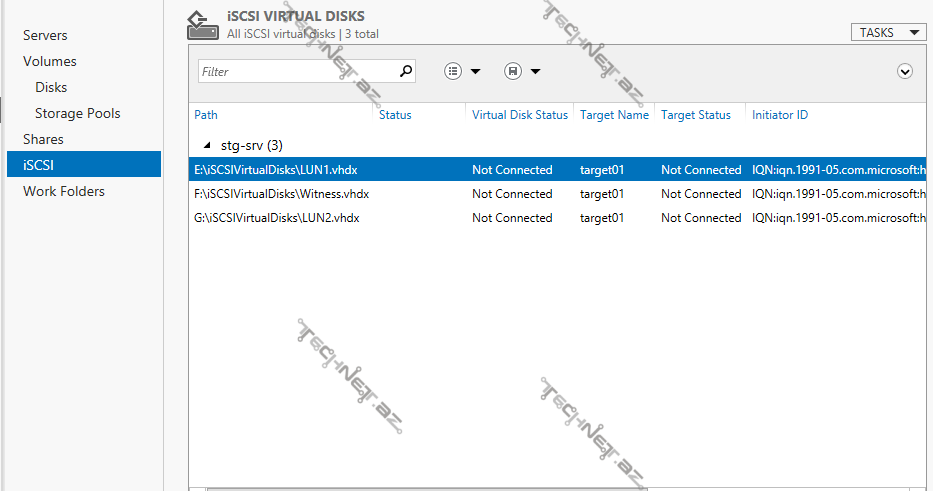Viewport: 933px width, 491px height.
Task: Select Disks under Volumes
Action: 51,87
